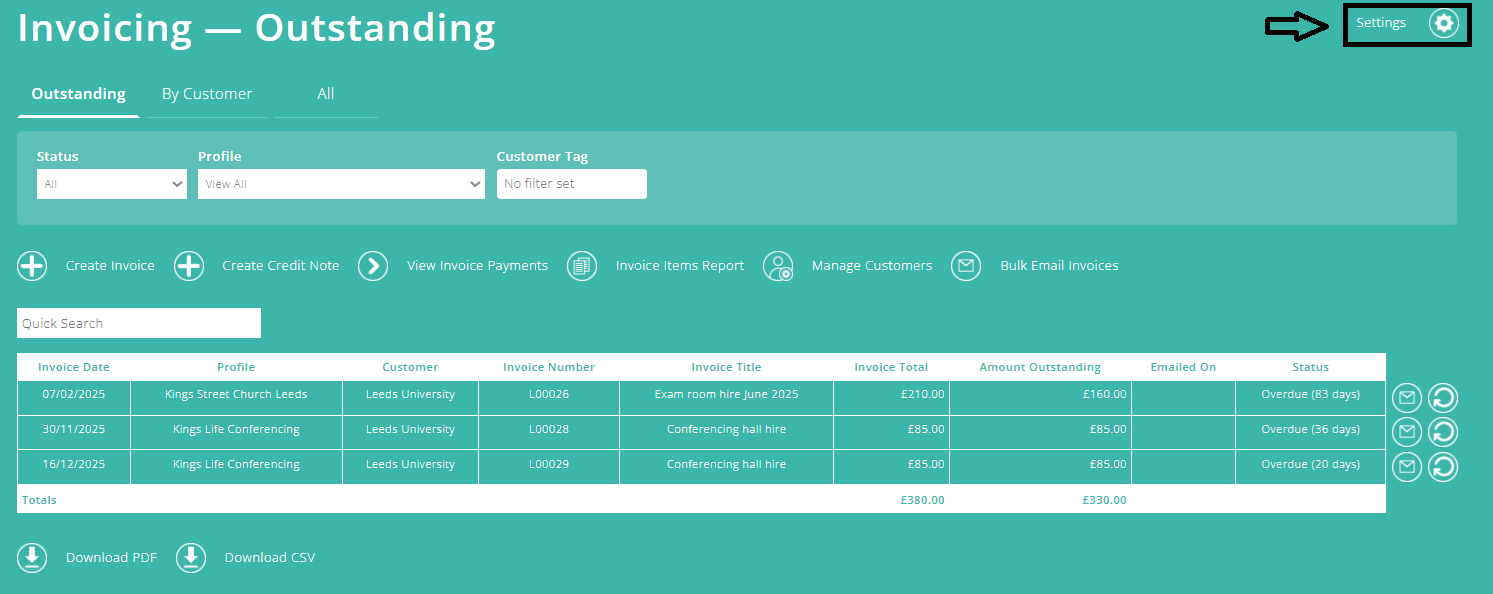The image size is (1493, 594).
Task: Email invoice L00029 using its envelope icon
Action: point(1406,466)
